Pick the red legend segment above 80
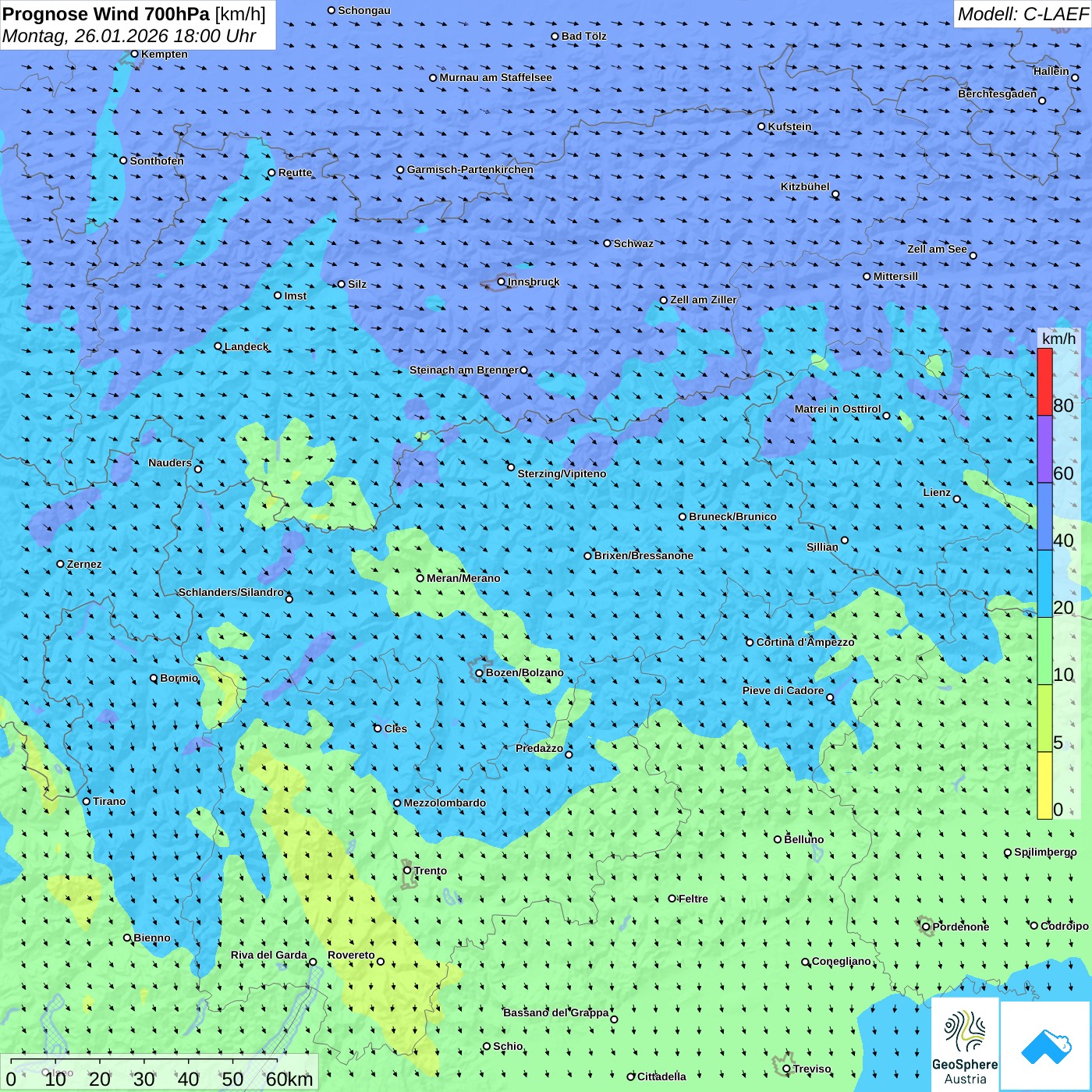 [x=1044, y=382]
